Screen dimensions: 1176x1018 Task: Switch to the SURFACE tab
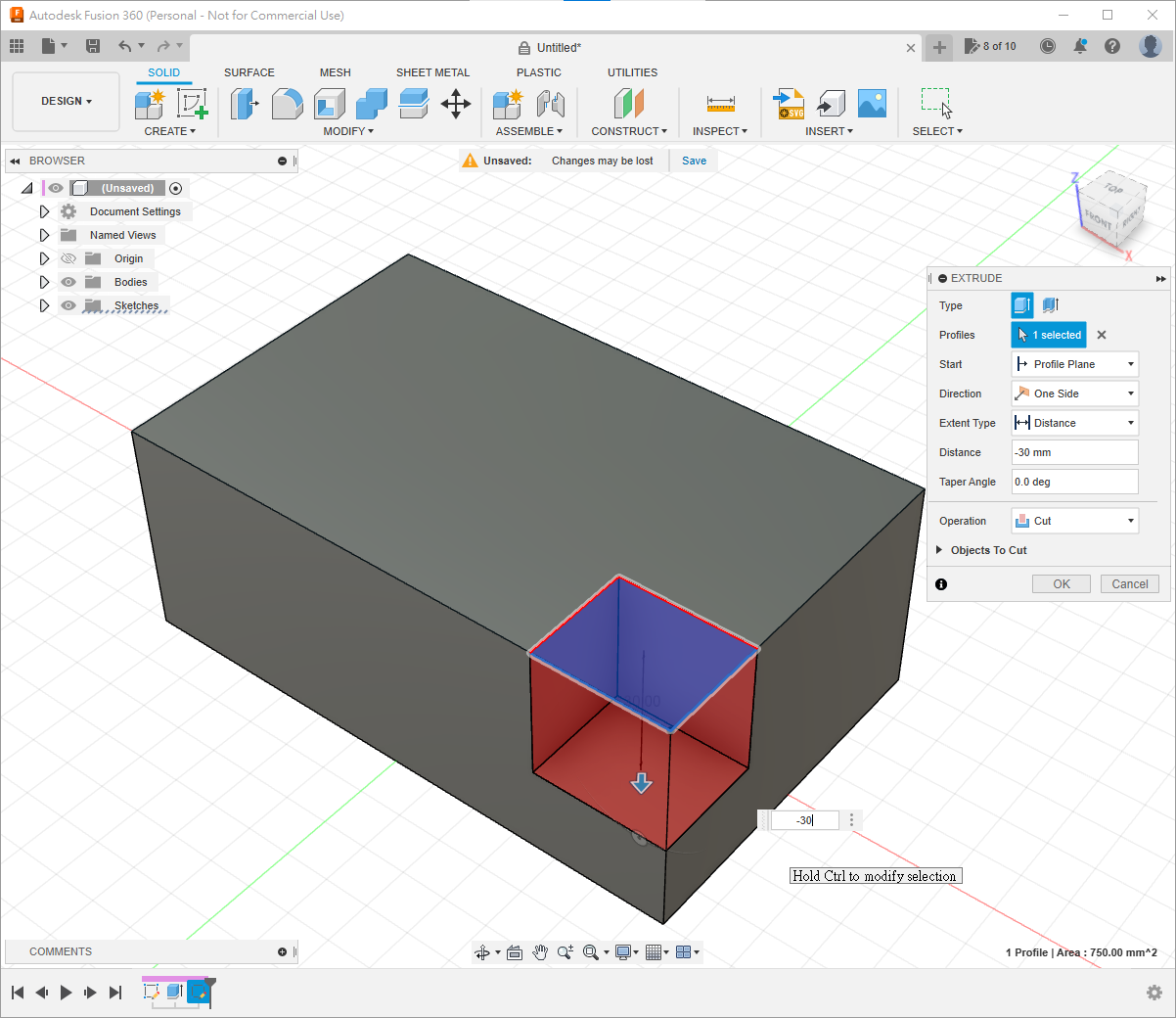pyautogui.click(x=249, y=72)
